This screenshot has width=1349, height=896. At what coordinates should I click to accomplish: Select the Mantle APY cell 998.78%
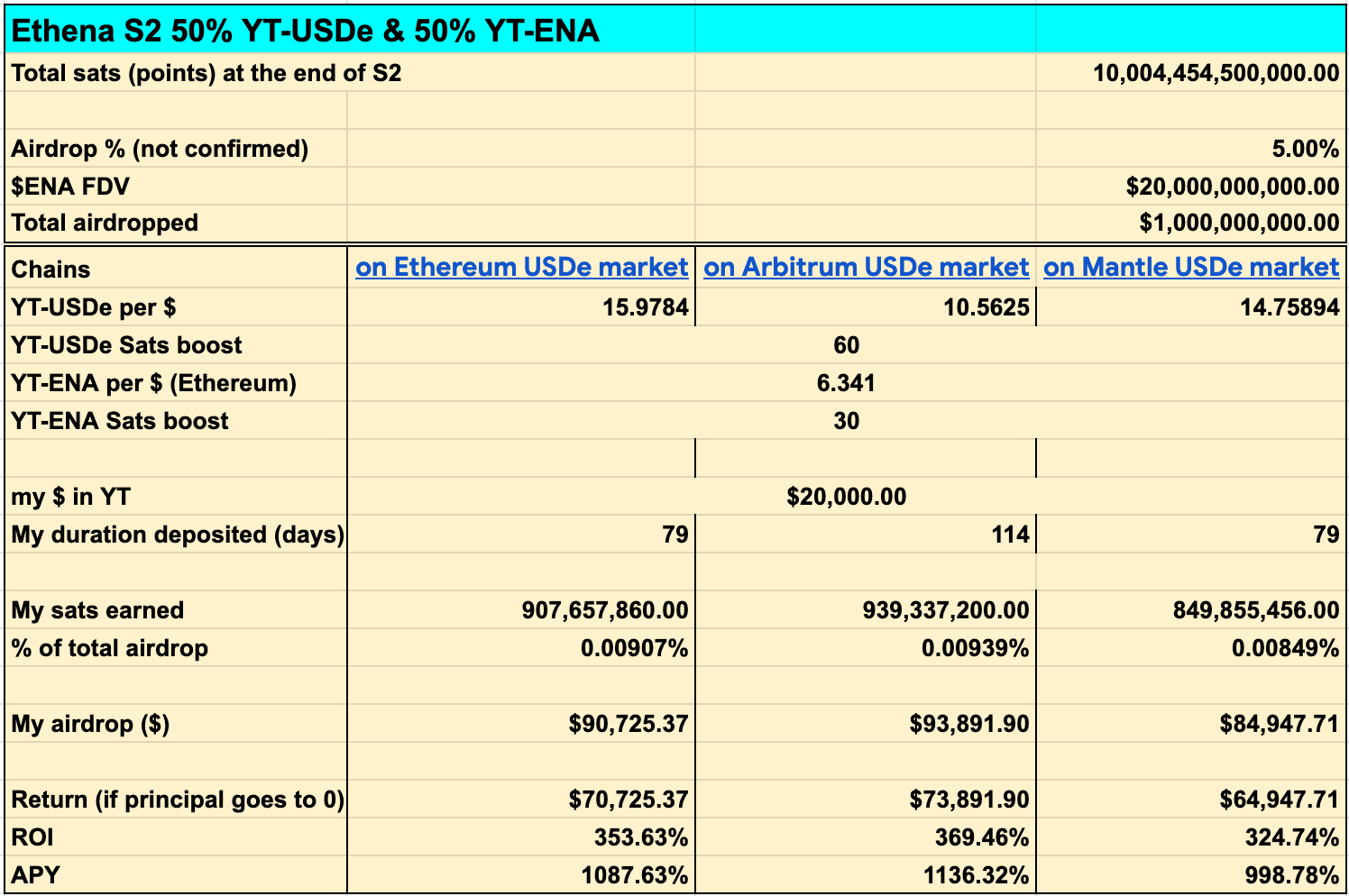coord(1191,875)
